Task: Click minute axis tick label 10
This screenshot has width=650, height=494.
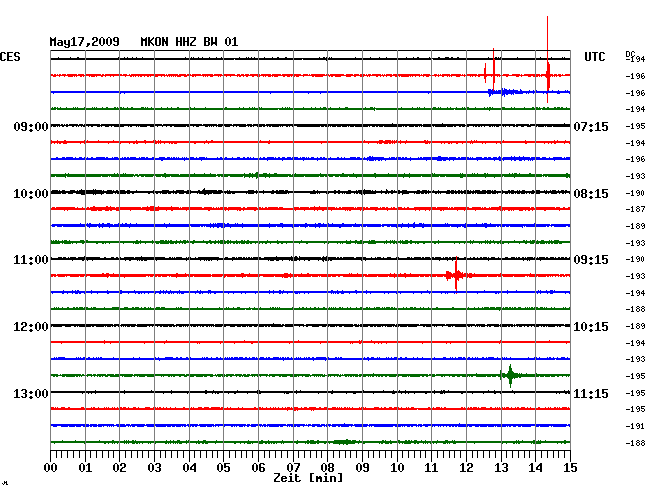Action: [397, 467]
